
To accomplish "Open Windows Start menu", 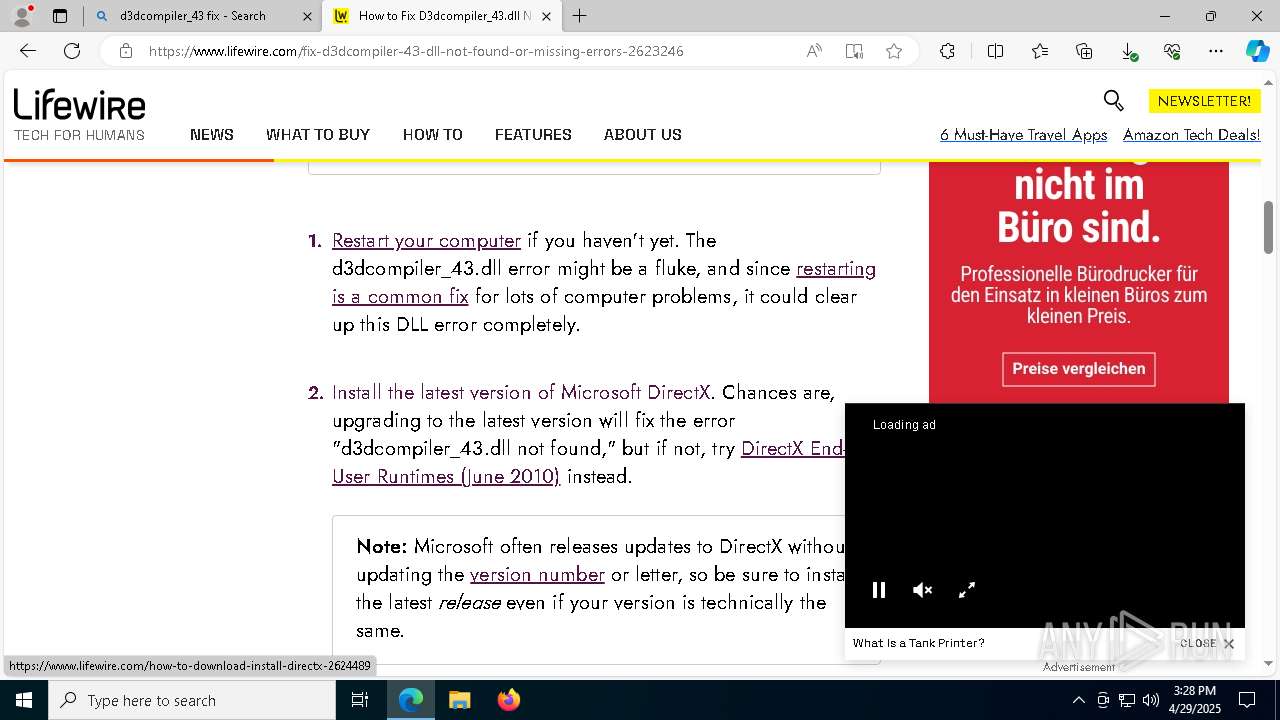I will coord(24,700).
